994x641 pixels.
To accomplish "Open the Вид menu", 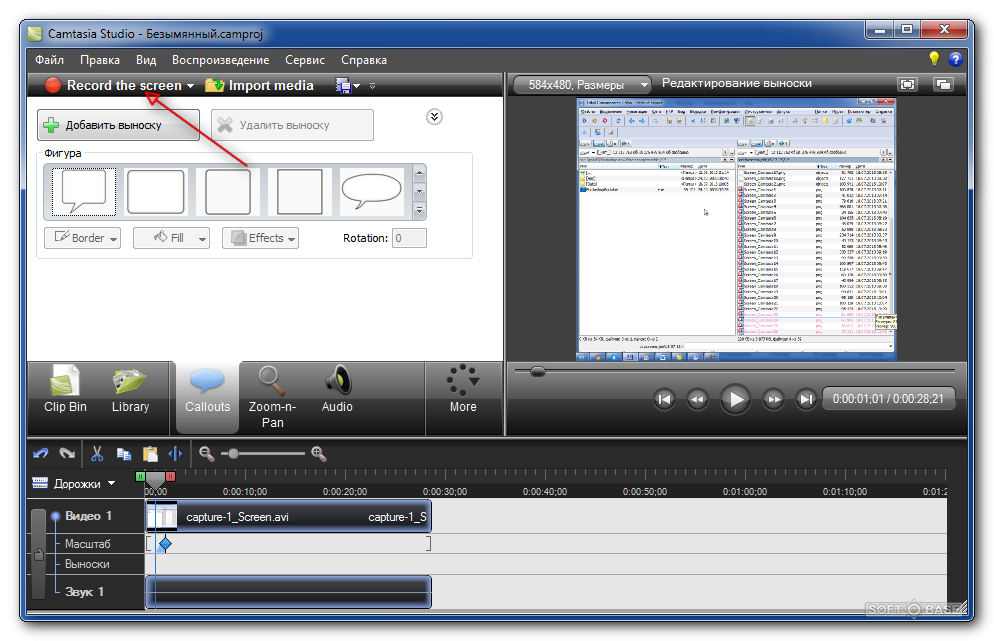I will click(146, 60).
